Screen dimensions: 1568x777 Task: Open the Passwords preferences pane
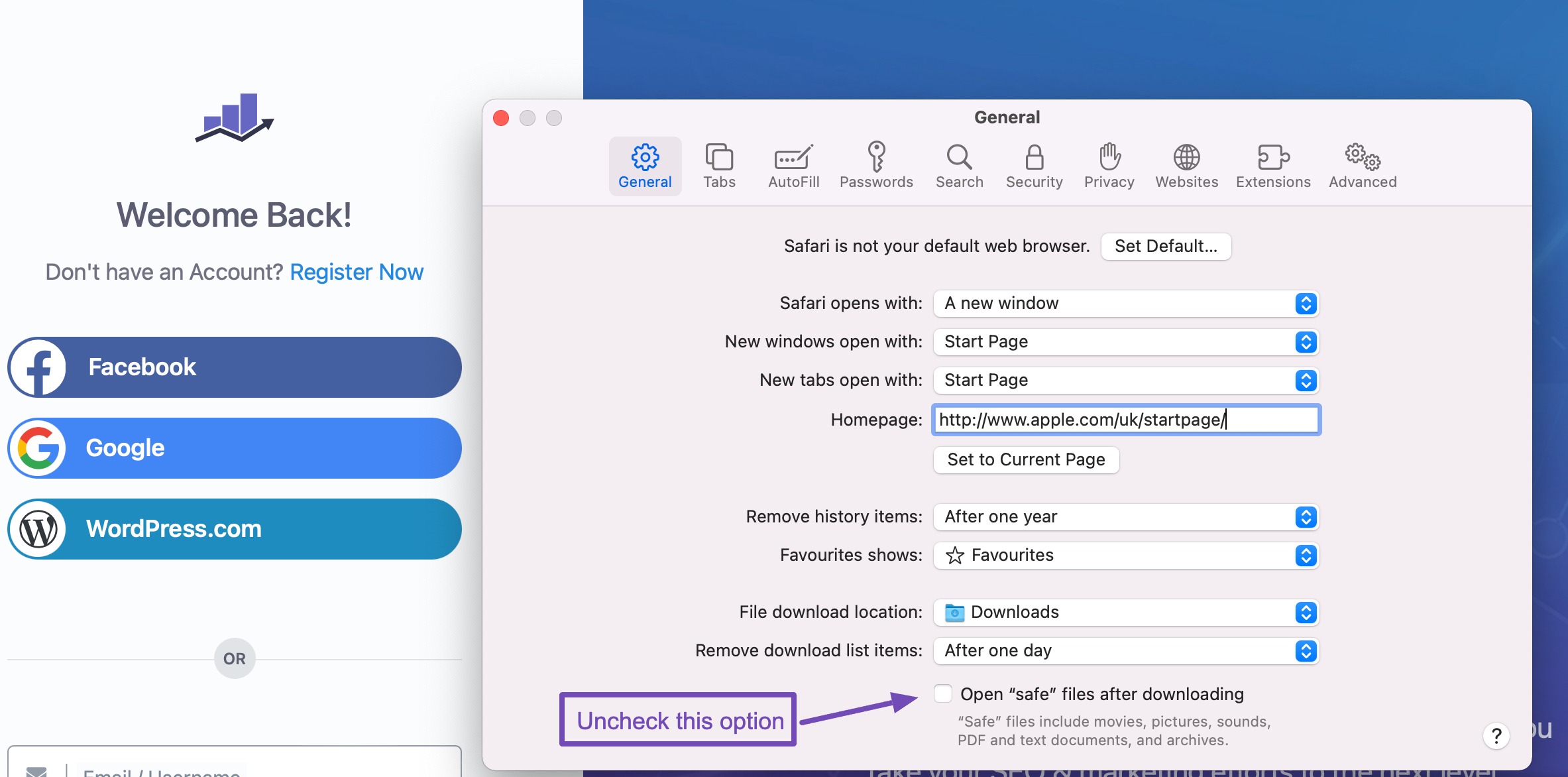click(876, 166)
